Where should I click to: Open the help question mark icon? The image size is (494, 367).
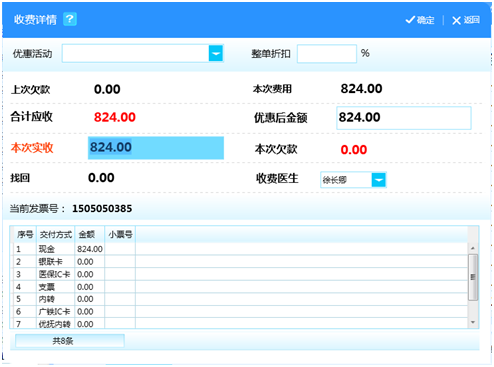coord(70,19)
